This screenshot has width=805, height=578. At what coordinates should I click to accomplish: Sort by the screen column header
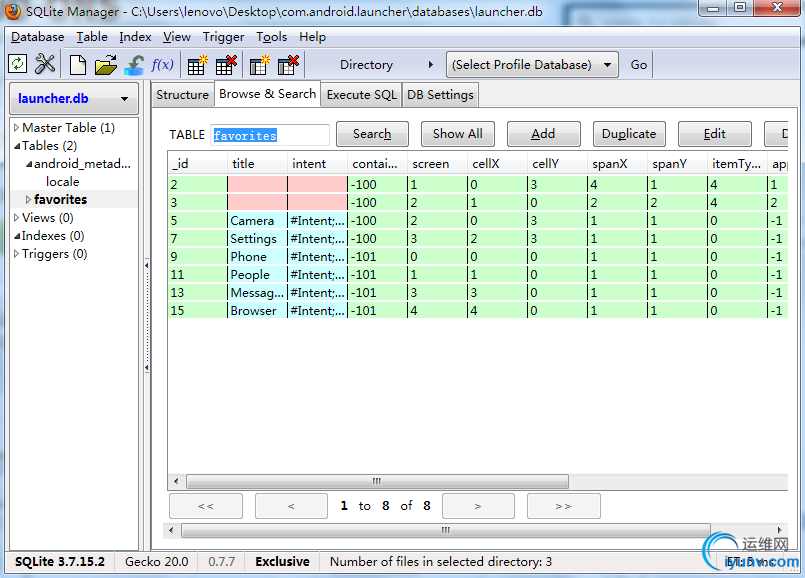[x=437, y=164]
